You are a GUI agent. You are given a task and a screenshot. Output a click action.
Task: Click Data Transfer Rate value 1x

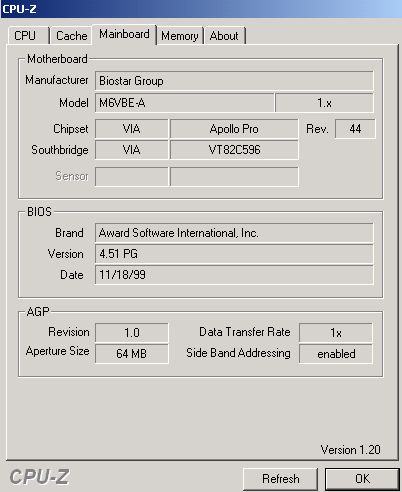(336, 333)
